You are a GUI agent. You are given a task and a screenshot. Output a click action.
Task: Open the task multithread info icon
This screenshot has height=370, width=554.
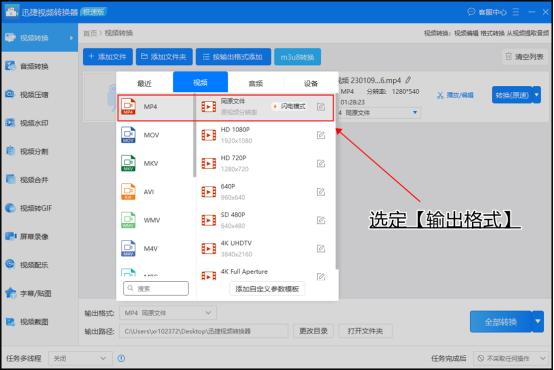click(x=121, y=358)
